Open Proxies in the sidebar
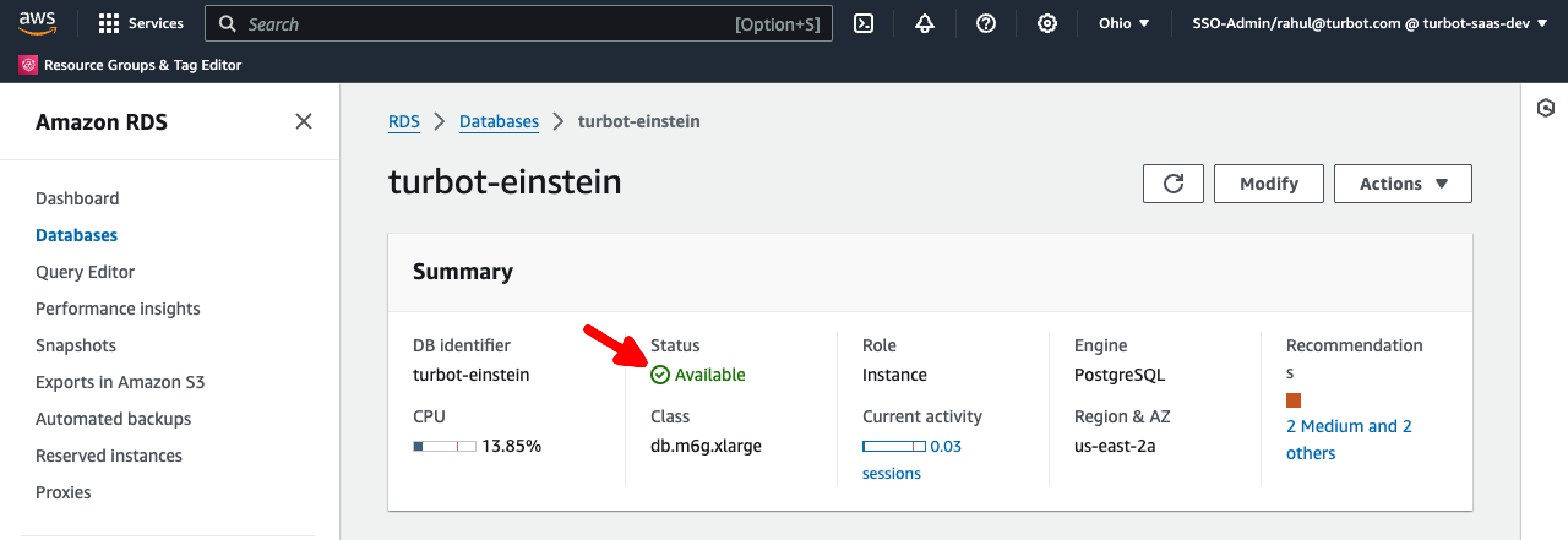Viewport: 1568px width, 540px height. coord(63,492)
